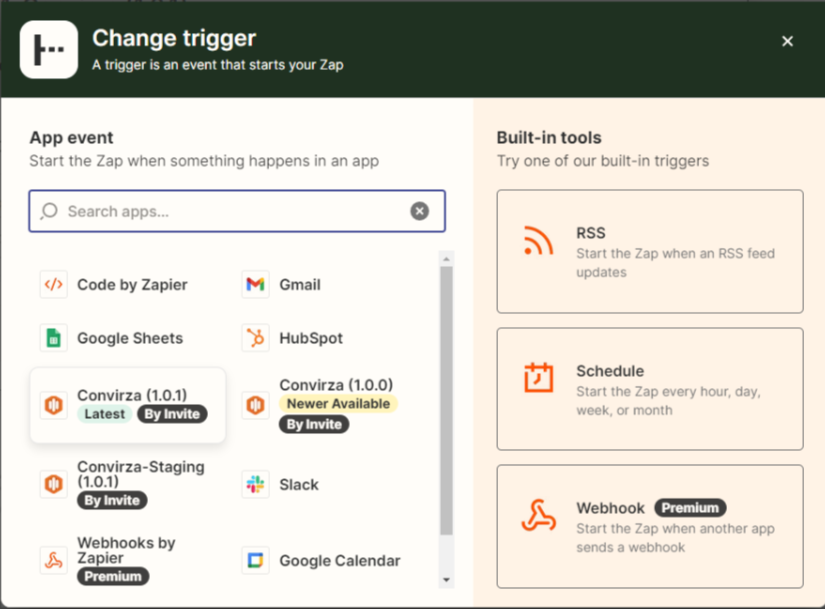
Task: Click the RSS feed icon
Action: coord(538,241)
